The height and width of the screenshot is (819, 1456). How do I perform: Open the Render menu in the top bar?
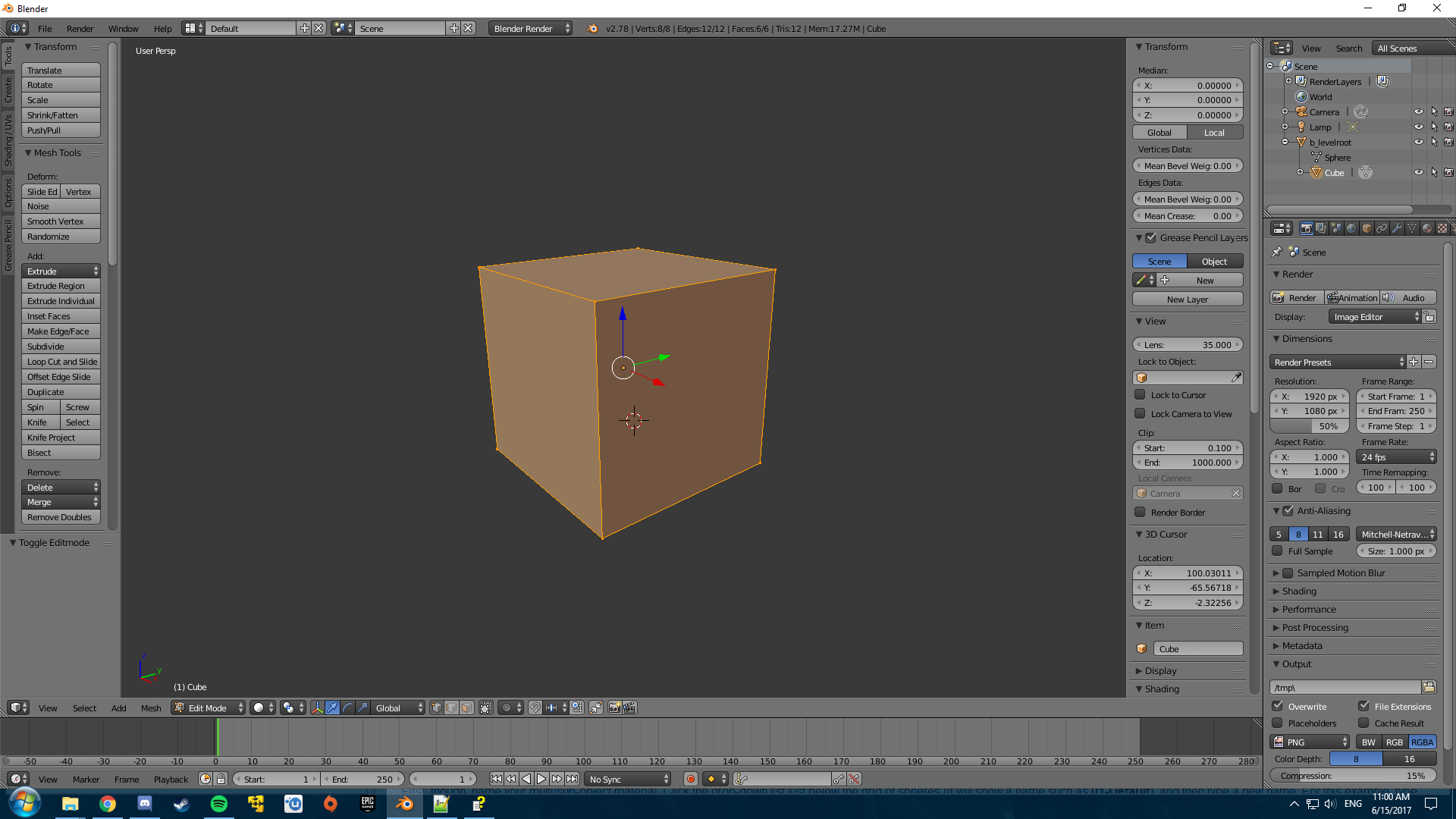[80, 28]
